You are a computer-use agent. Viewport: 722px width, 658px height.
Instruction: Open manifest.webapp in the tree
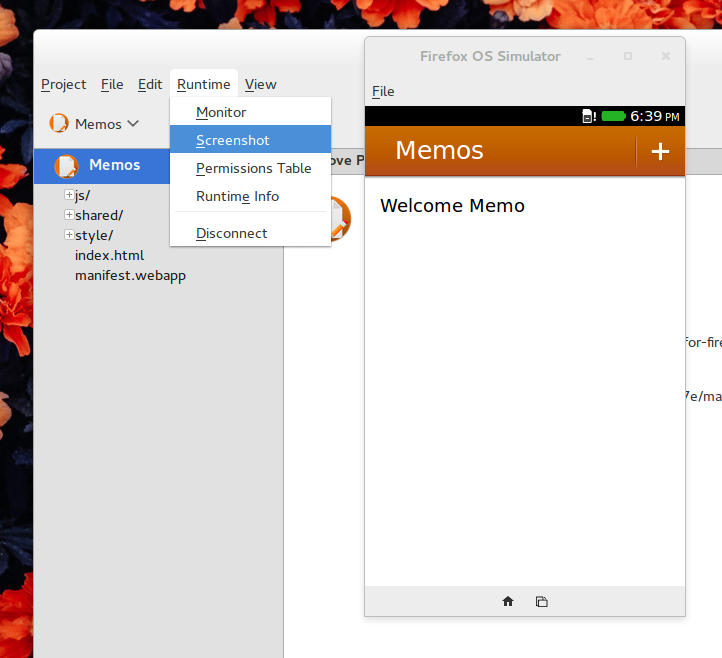pyautogui.click(x=130, y=276)
